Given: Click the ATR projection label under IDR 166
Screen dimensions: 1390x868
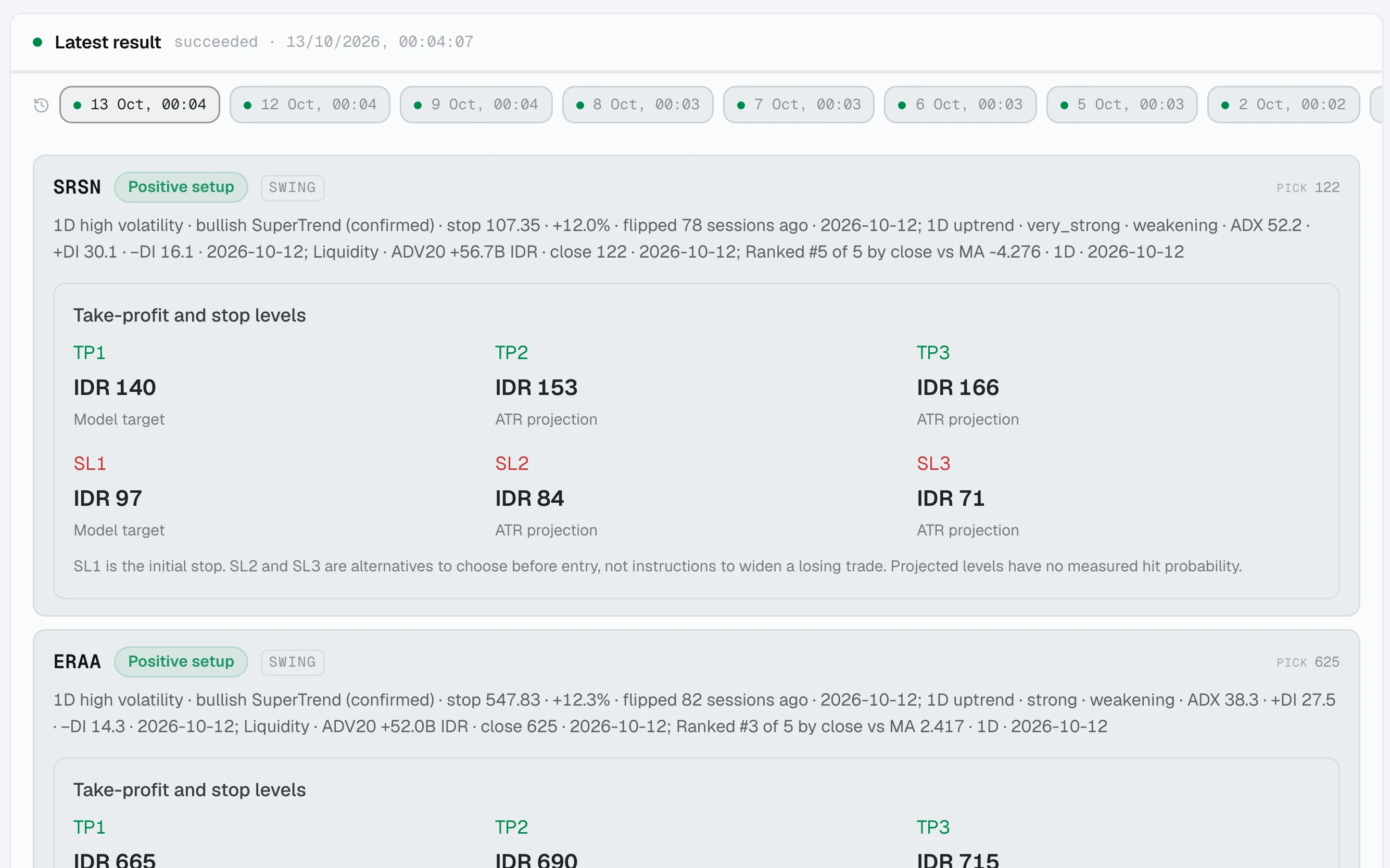Looking at the screenshot, I should (x=967, y=419).
